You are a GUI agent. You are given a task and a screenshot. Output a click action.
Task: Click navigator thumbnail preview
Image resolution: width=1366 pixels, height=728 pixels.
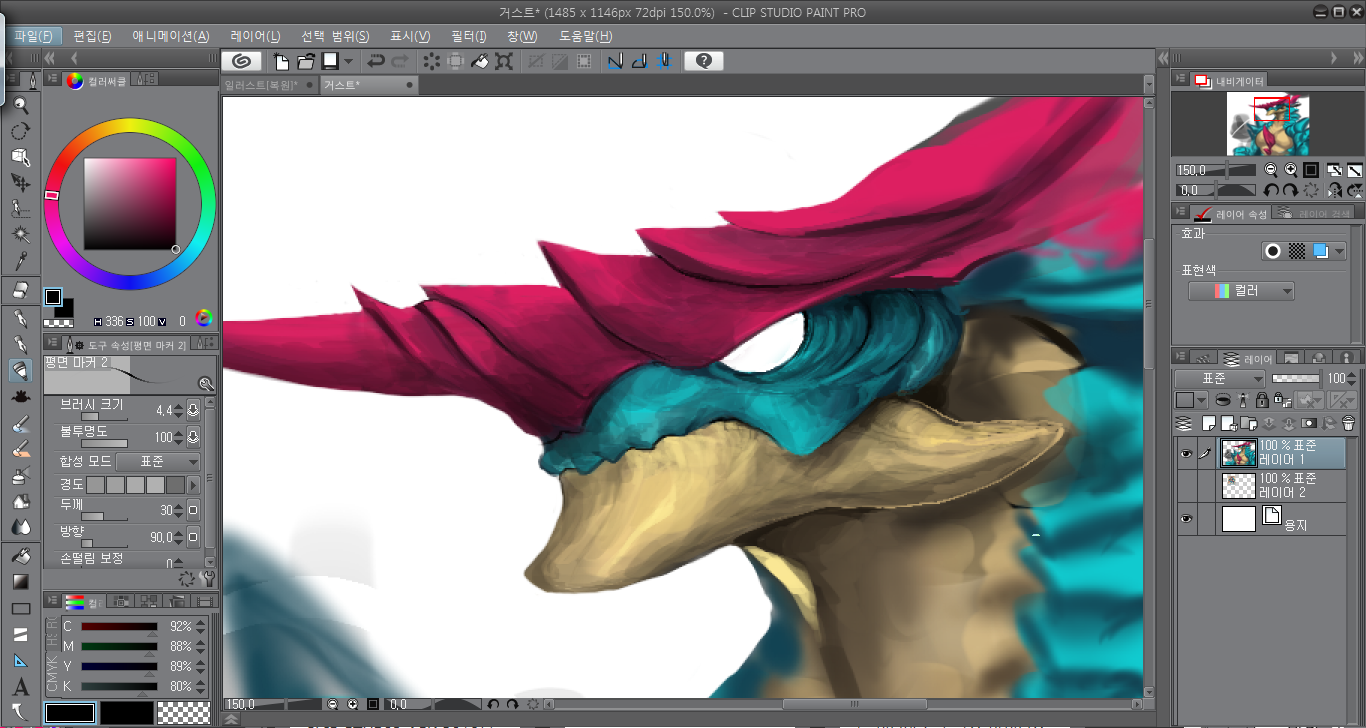tap(1268, 125)
